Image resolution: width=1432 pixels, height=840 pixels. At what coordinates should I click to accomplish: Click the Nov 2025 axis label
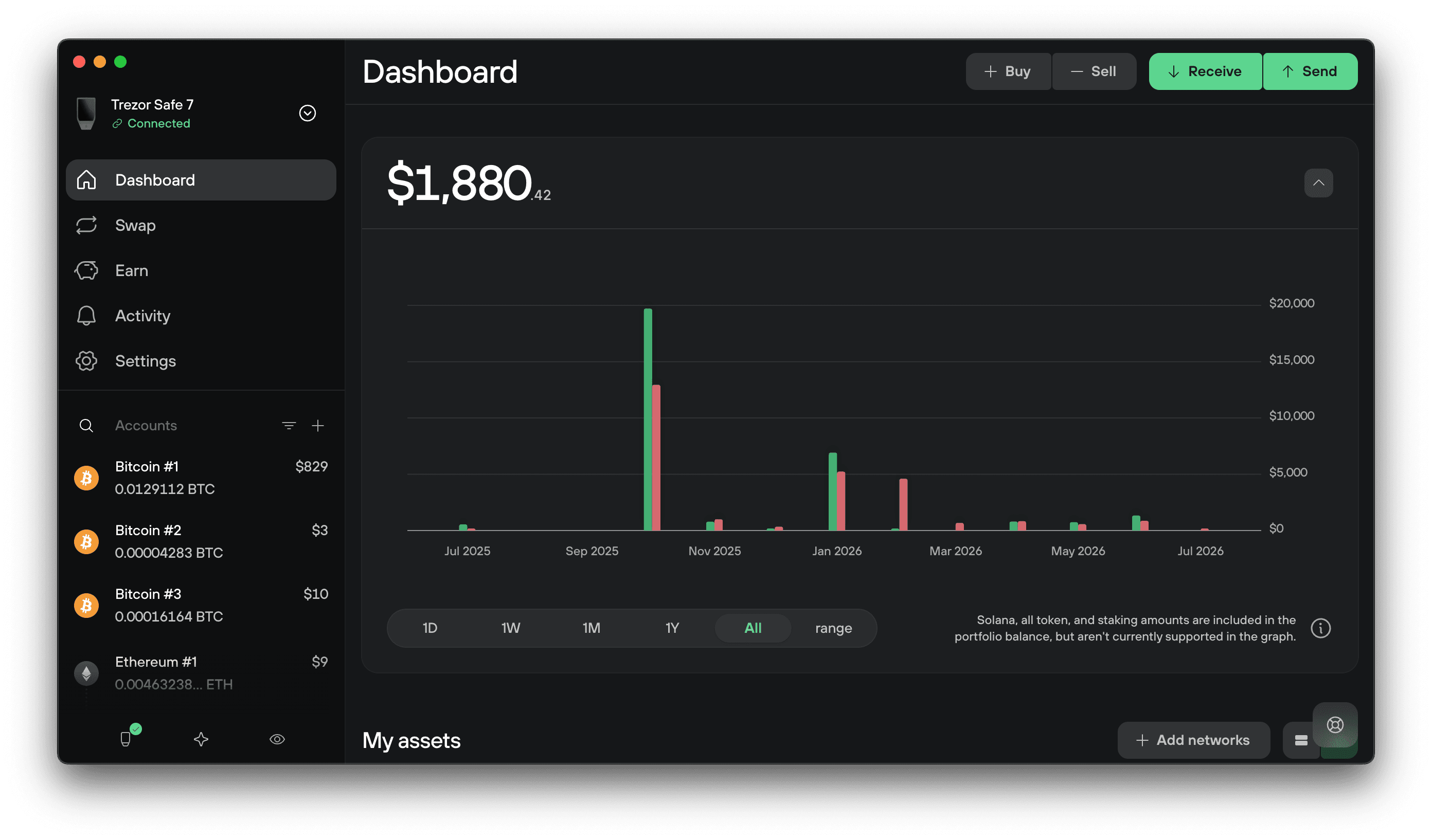tap(714, 551)
